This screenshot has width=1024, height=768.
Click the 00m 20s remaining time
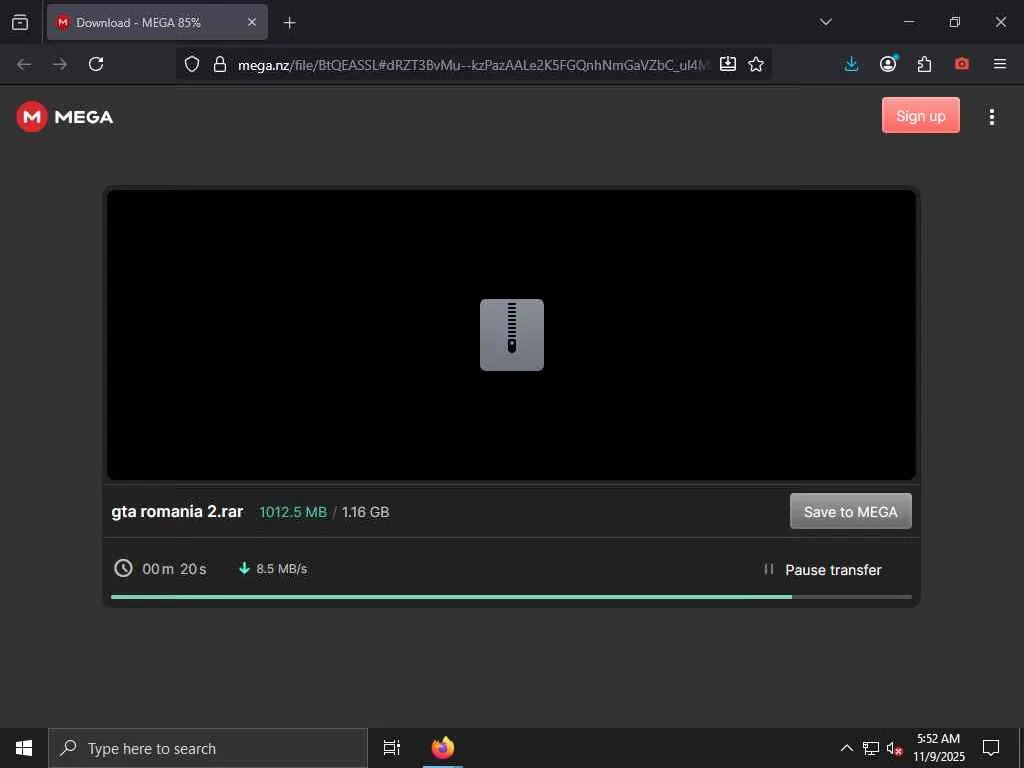[174, 569]
